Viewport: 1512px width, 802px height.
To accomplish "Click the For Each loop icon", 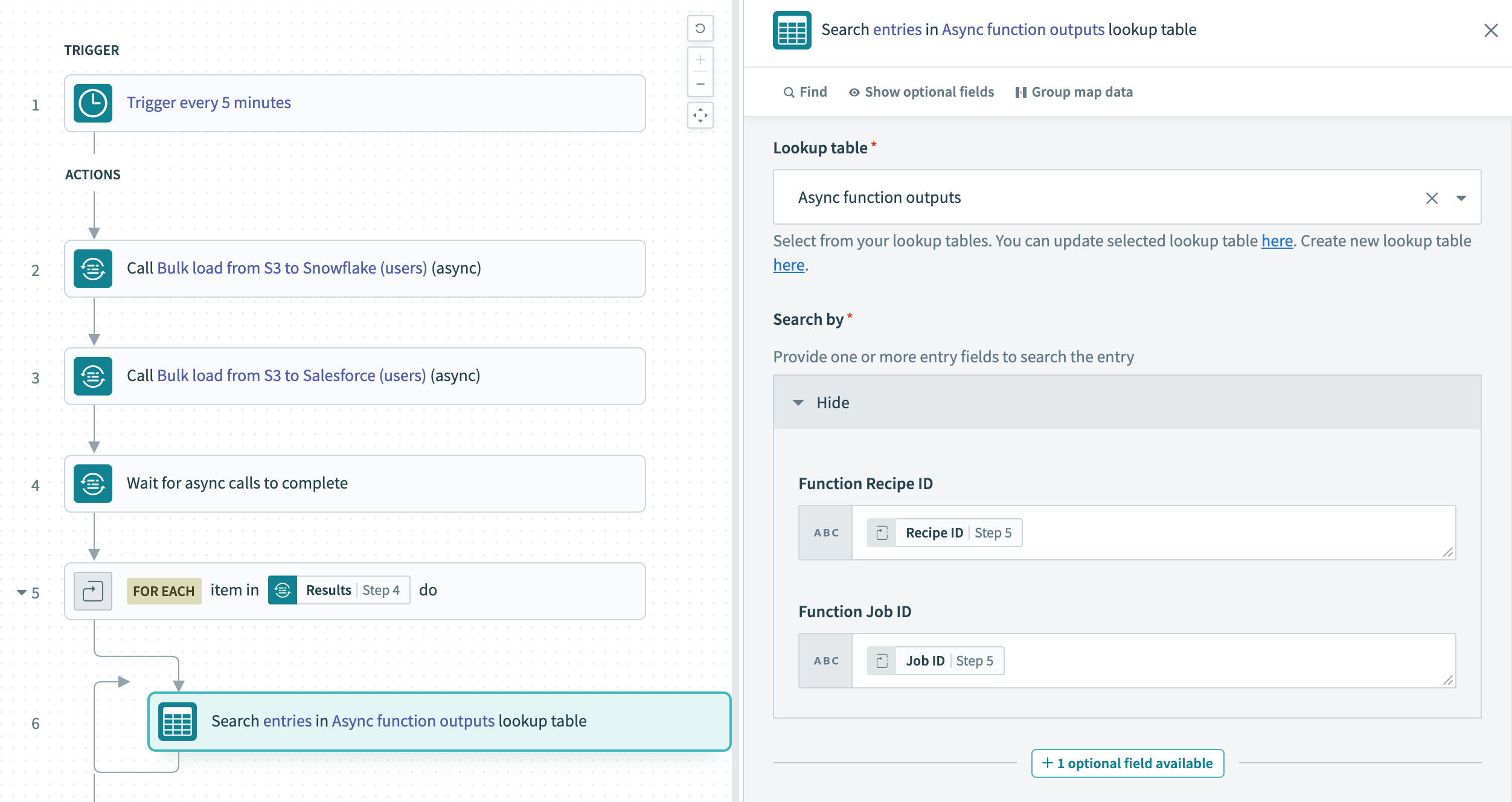I will tap(93, 591).
